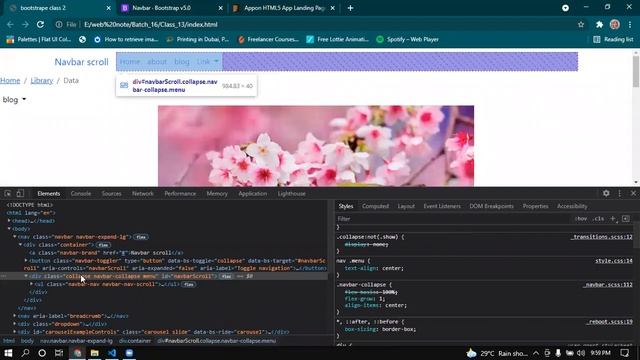Expand the div class dropdown node
Viewport: 640px width, 360px height.
pyautogui.click(x=15, y=324)
